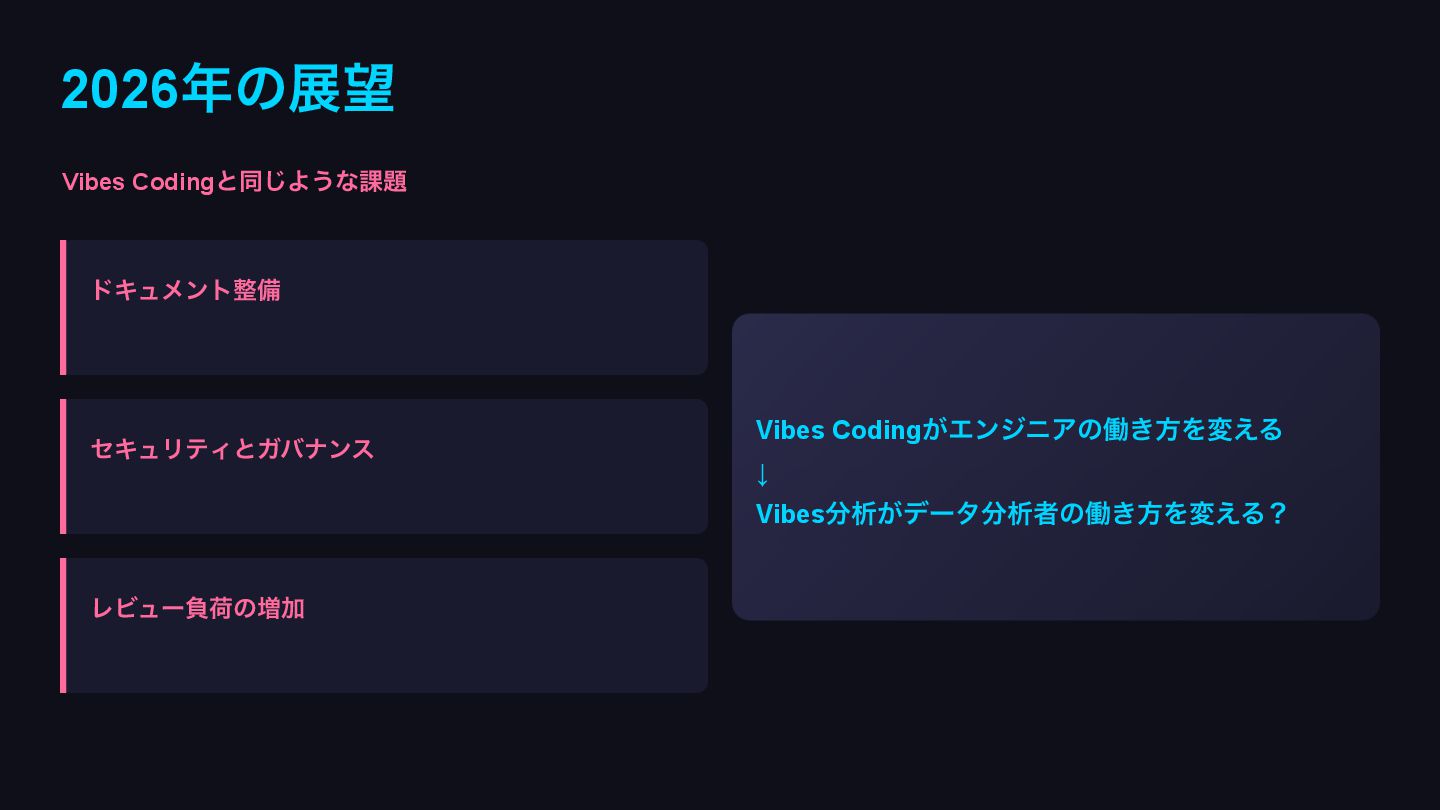Click the right gradient panel below its text
Screen dimensions: 1440x810
point(1056,575)
